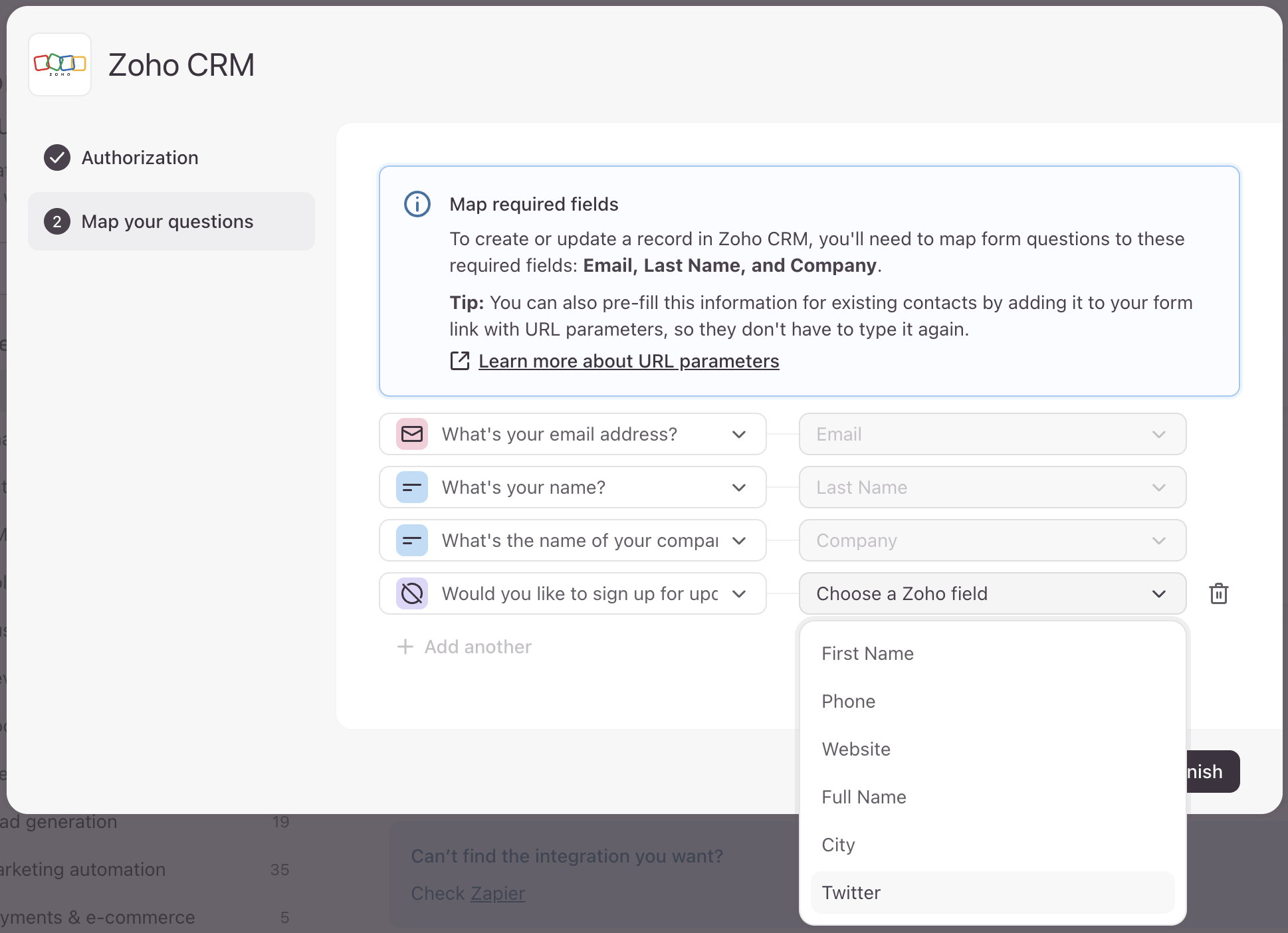Image resolution: width=1288 pixels, height=933 pixels.
Task: Open the Zapier link in background page
Action: 498,893
